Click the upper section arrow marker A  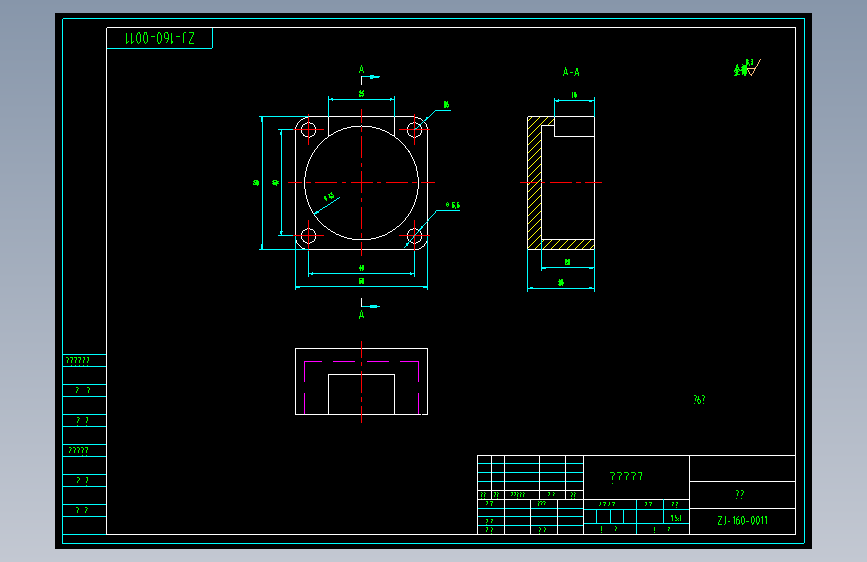click(x=368, y=75)
